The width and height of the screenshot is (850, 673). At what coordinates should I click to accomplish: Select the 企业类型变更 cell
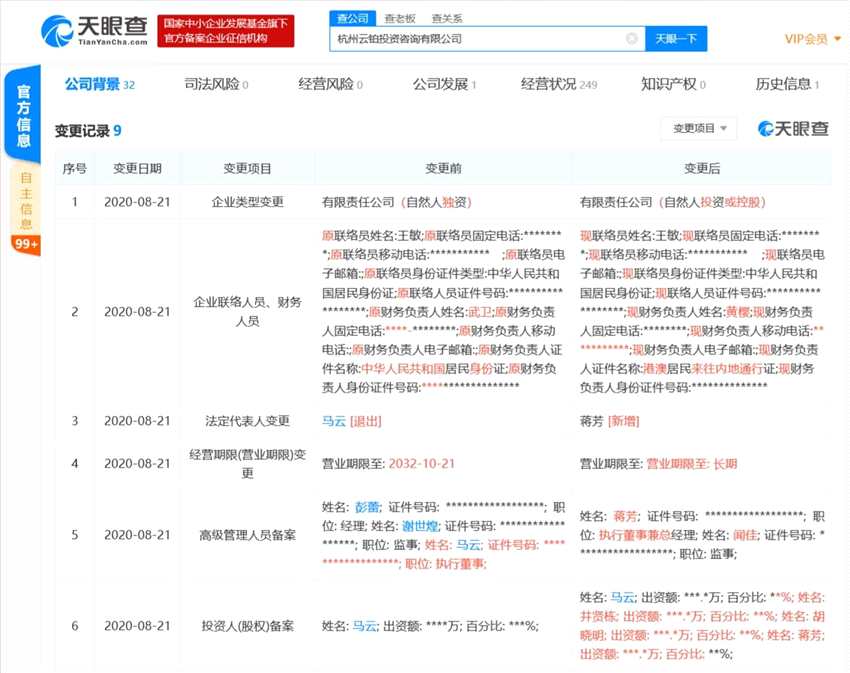pos(247,202)
